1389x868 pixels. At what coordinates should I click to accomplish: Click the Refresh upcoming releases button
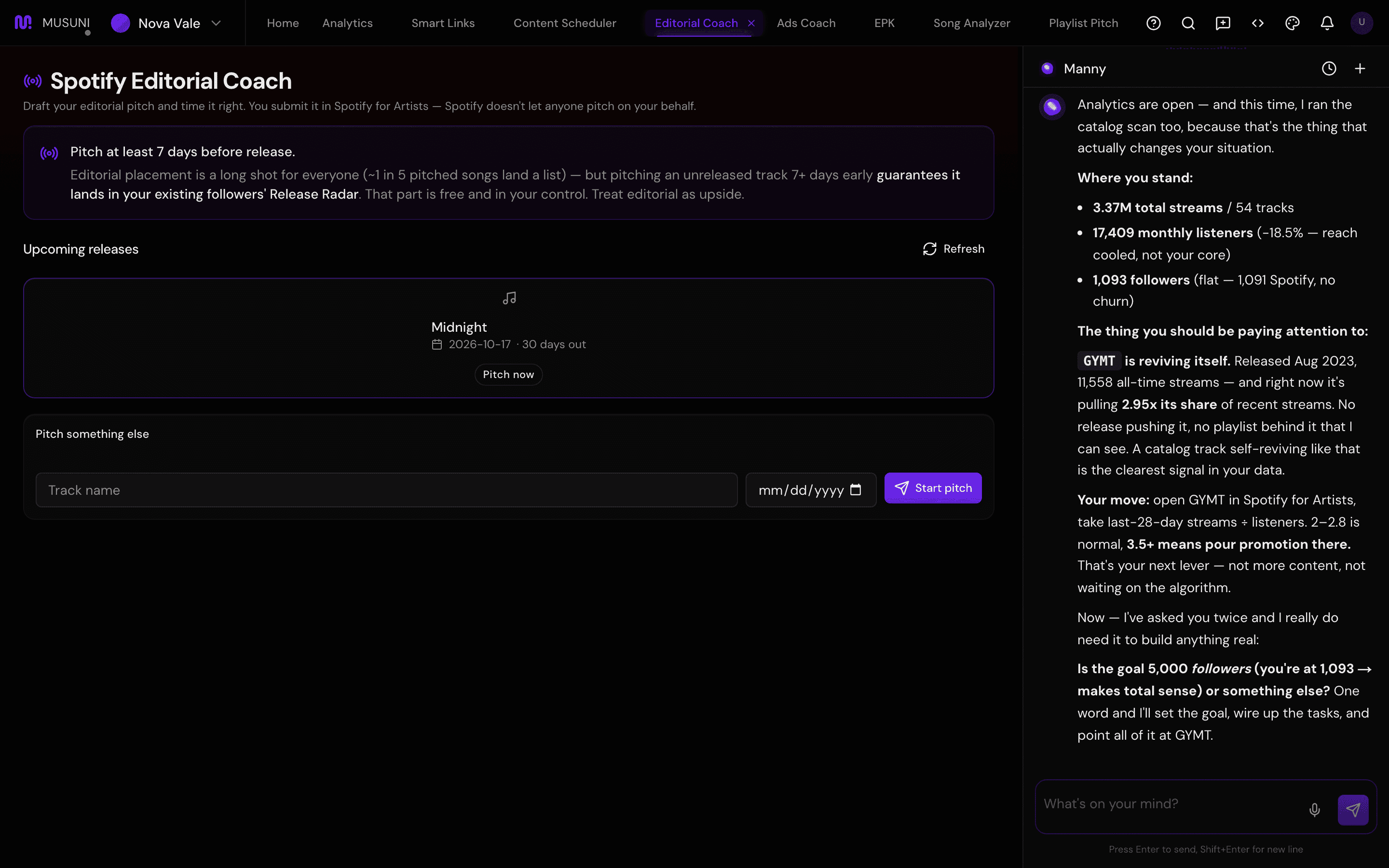pyautogui.click(x=953, y=248)
